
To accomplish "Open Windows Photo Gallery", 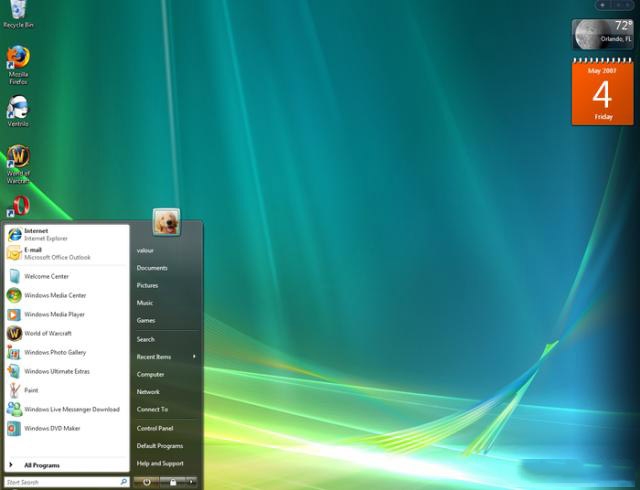I will [x=55, y=352].
